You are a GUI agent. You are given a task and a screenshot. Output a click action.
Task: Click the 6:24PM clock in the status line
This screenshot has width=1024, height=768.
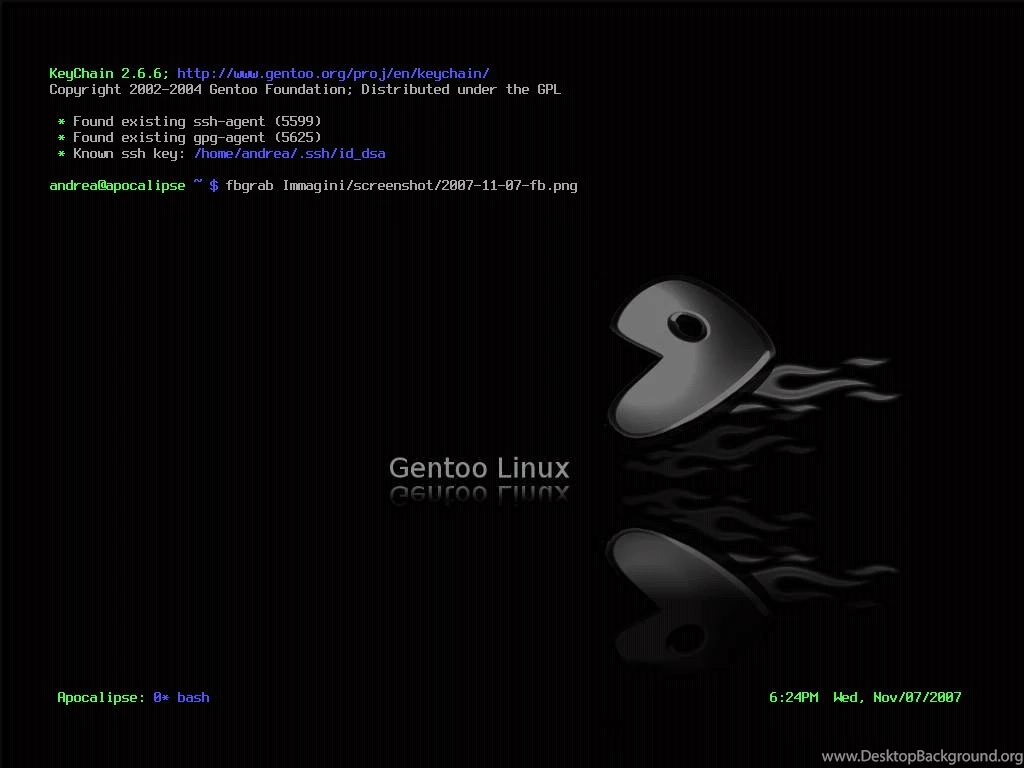[x=793, y=697]
